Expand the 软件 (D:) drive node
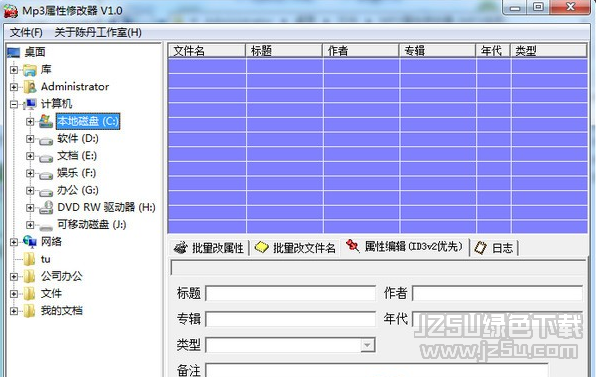 tap(30, 139)
